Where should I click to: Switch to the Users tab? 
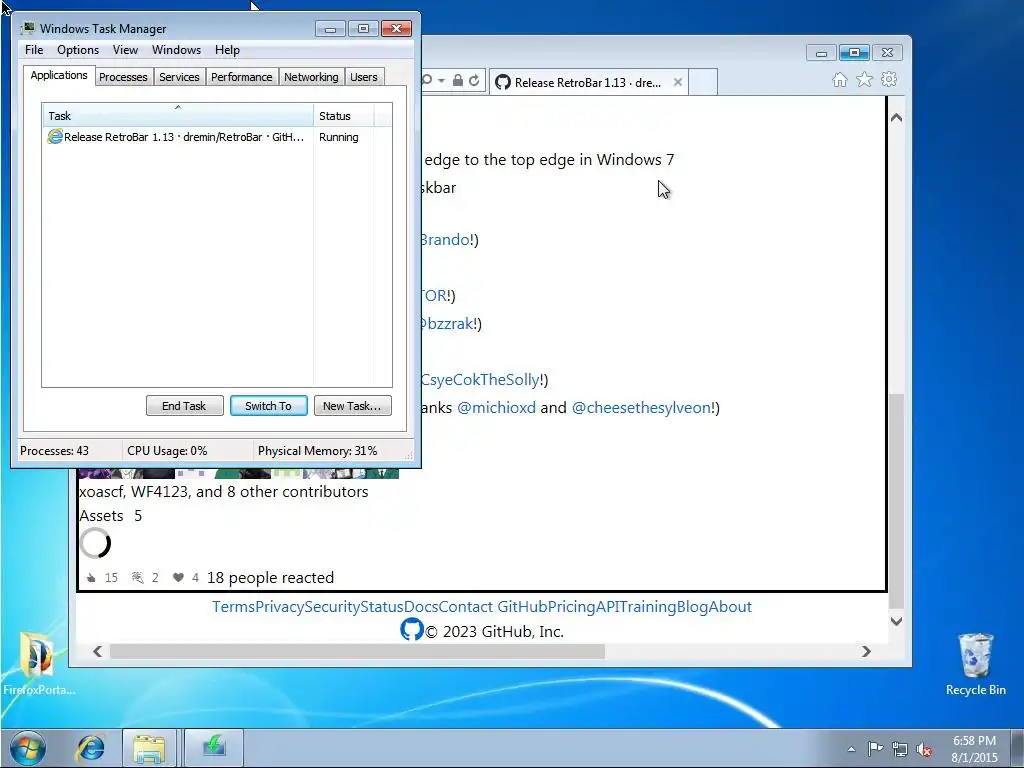[364, 77]
